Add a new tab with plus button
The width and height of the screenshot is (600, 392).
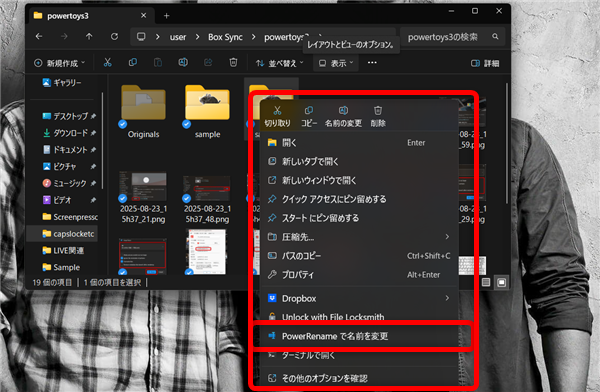pos(166,16)
